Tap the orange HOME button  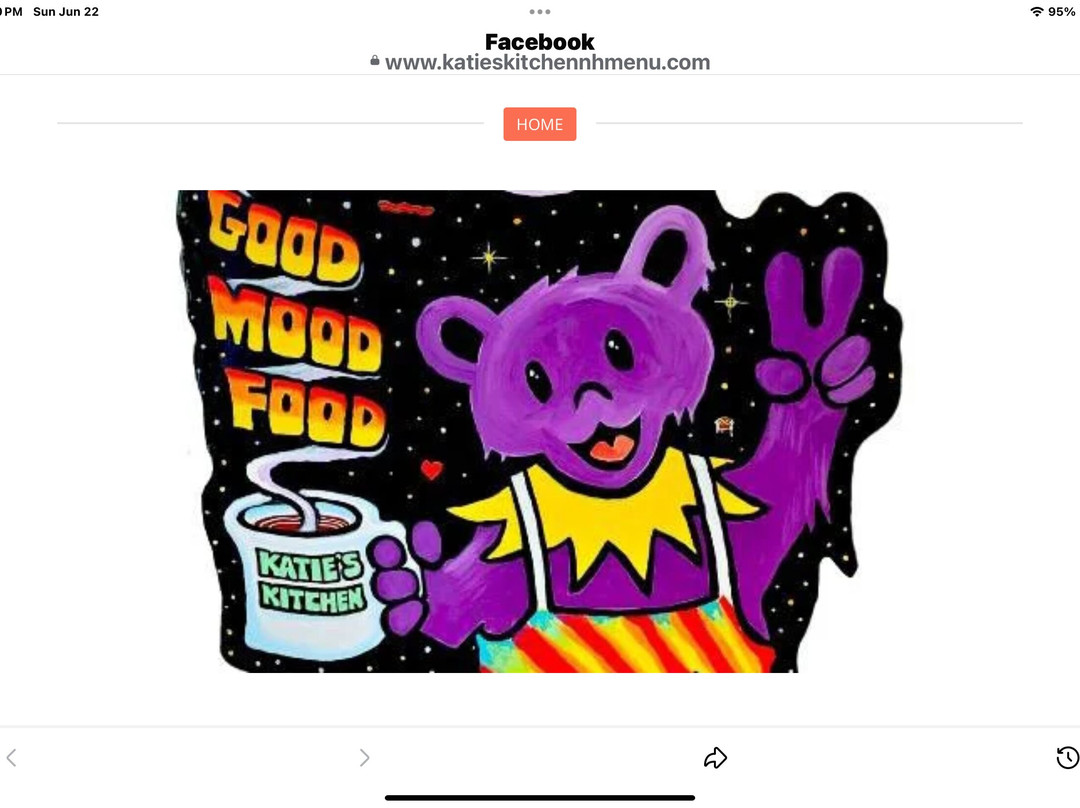pyautogui.click(x=539, y=124)
